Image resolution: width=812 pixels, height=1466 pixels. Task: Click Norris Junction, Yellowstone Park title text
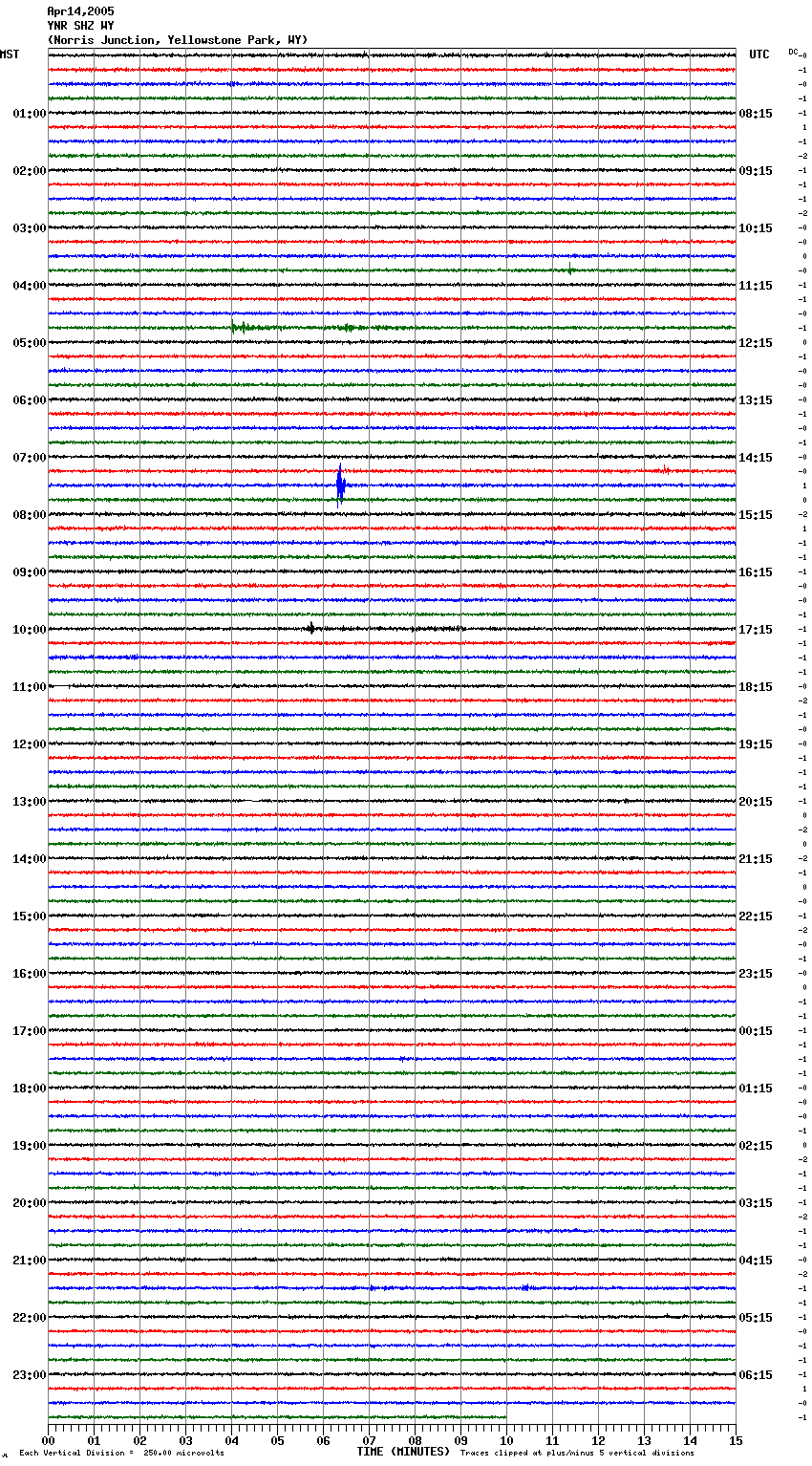(178, 40)
